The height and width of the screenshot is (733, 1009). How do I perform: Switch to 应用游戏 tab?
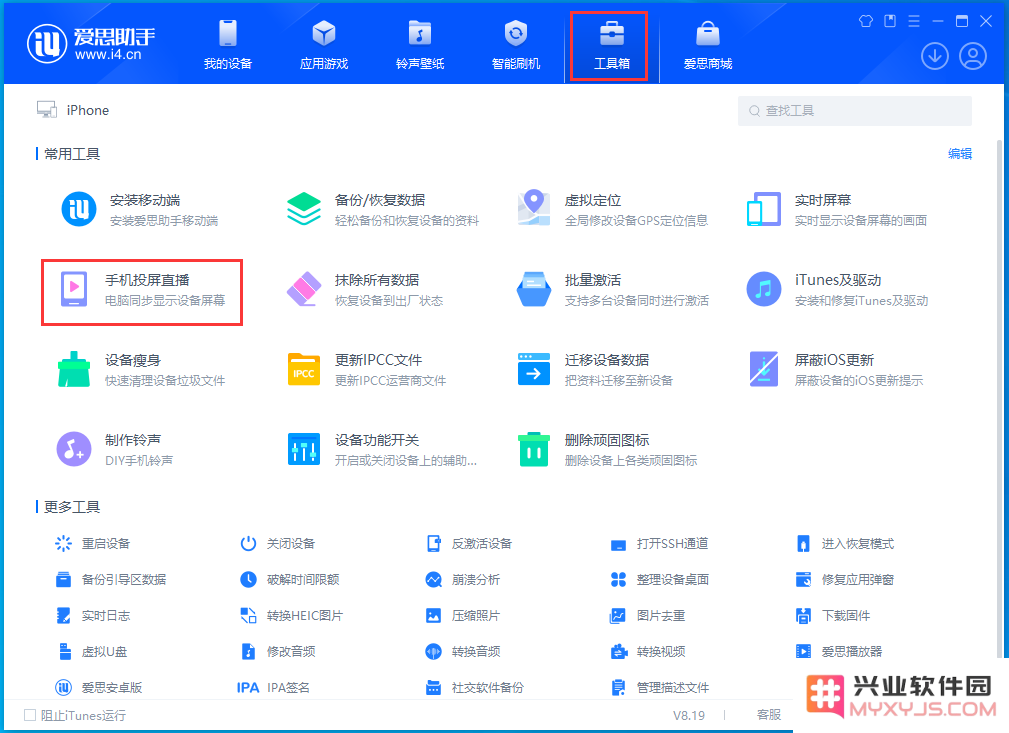click(x=324, y=44)
